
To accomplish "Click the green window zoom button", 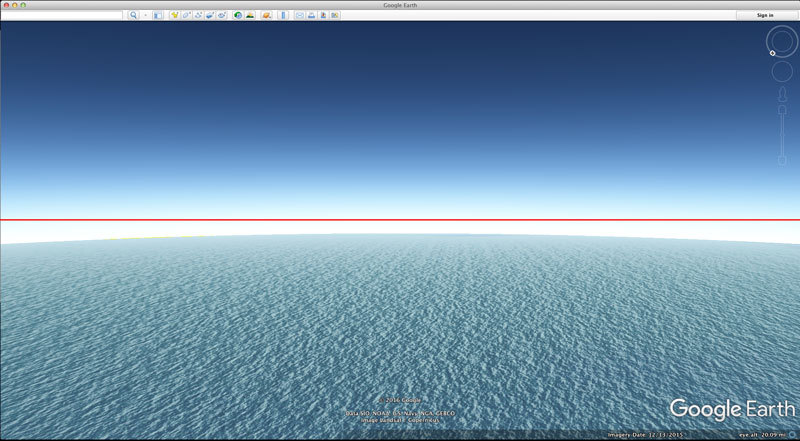I will click(x=23, y=5).
